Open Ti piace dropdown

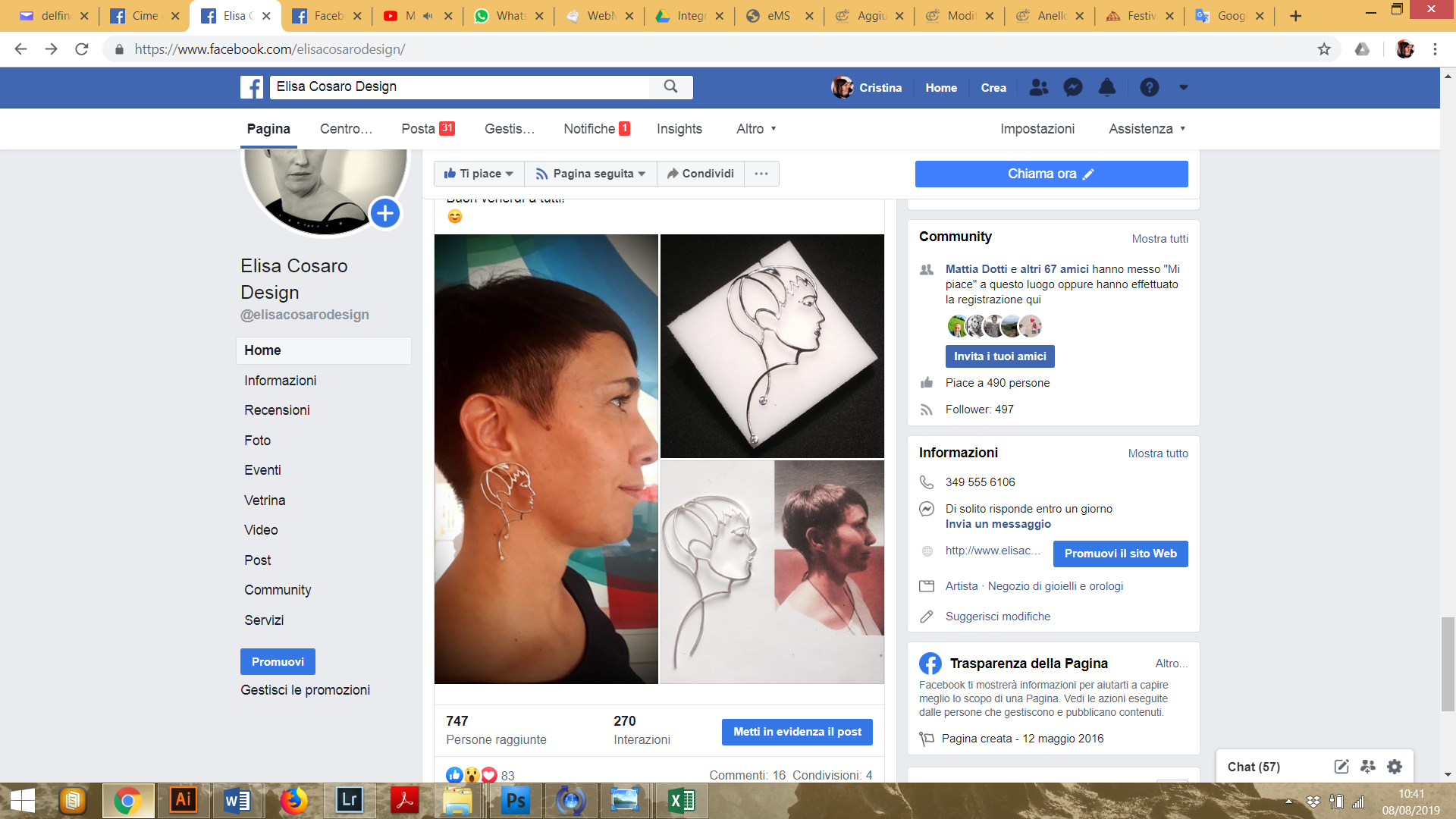point(479,174)
